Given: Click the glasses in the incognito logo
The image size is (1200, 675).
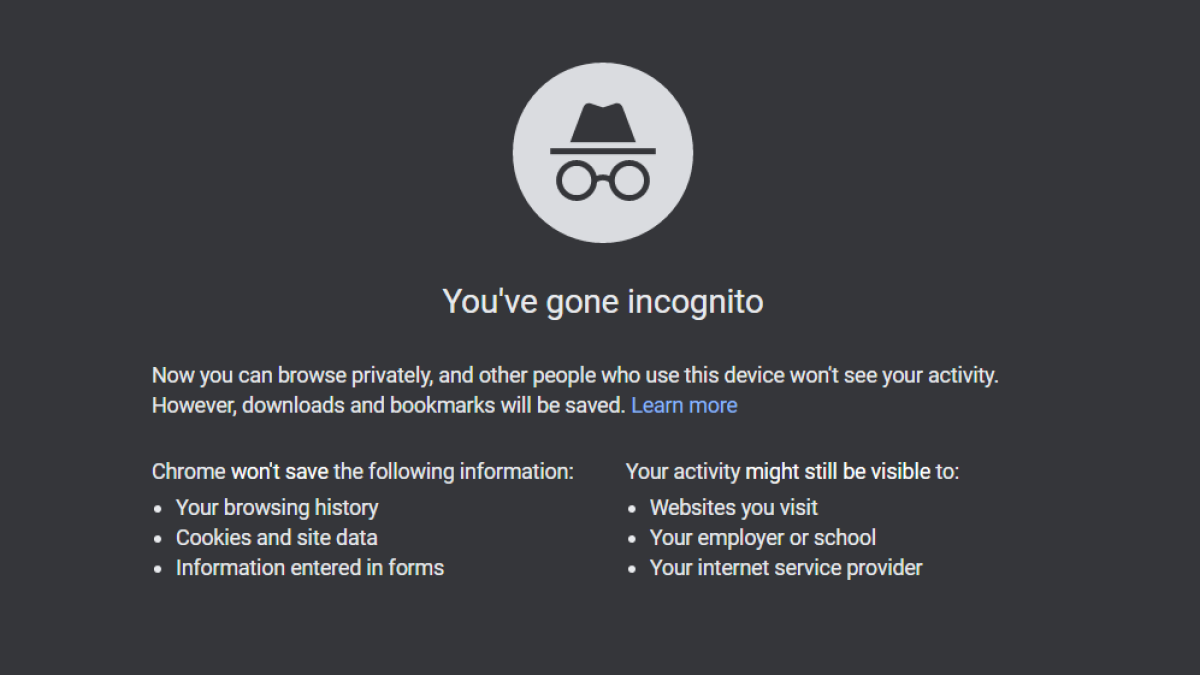Looking at the screenshot, I should [603, 181].
